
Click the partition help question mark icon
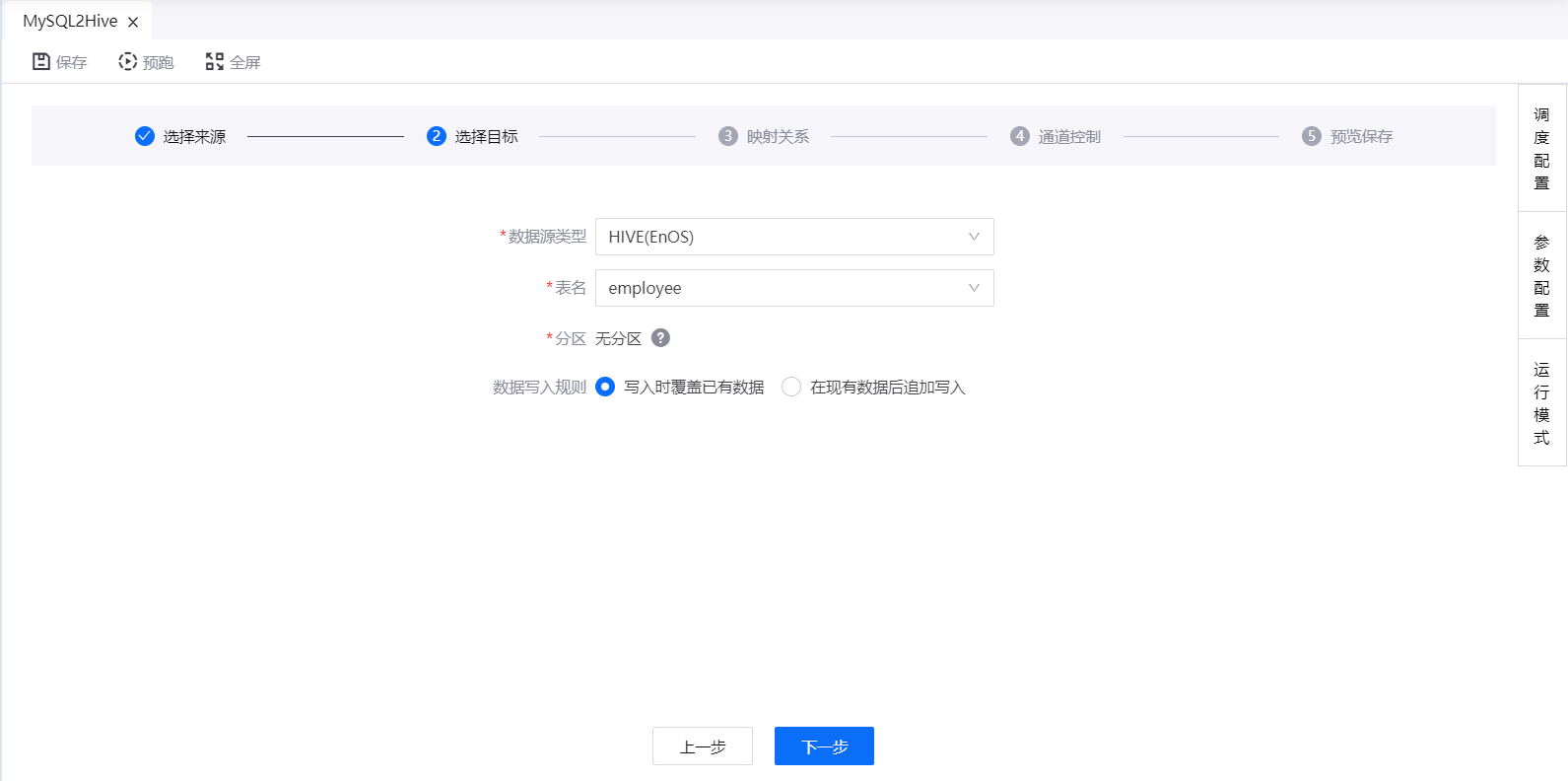[660, 337]
